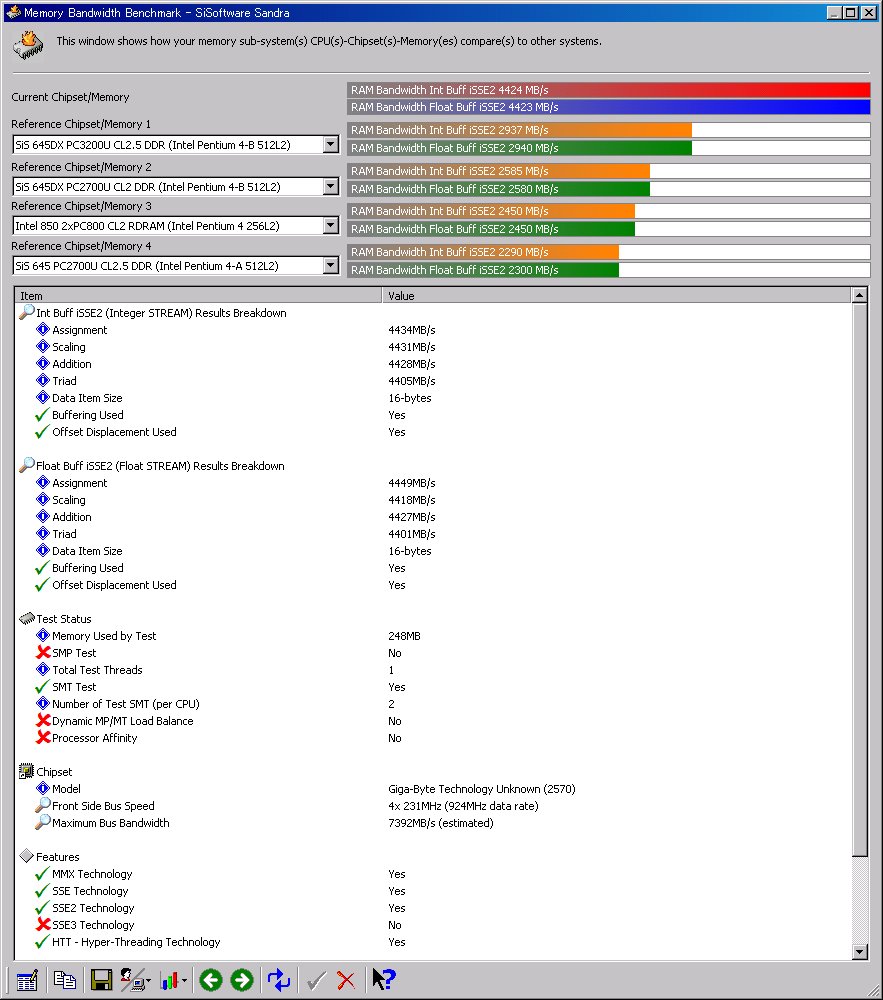Click the Test Status chip icon
The height and width of the screenshot is (1000, 883).
click(x=27, y=618)
